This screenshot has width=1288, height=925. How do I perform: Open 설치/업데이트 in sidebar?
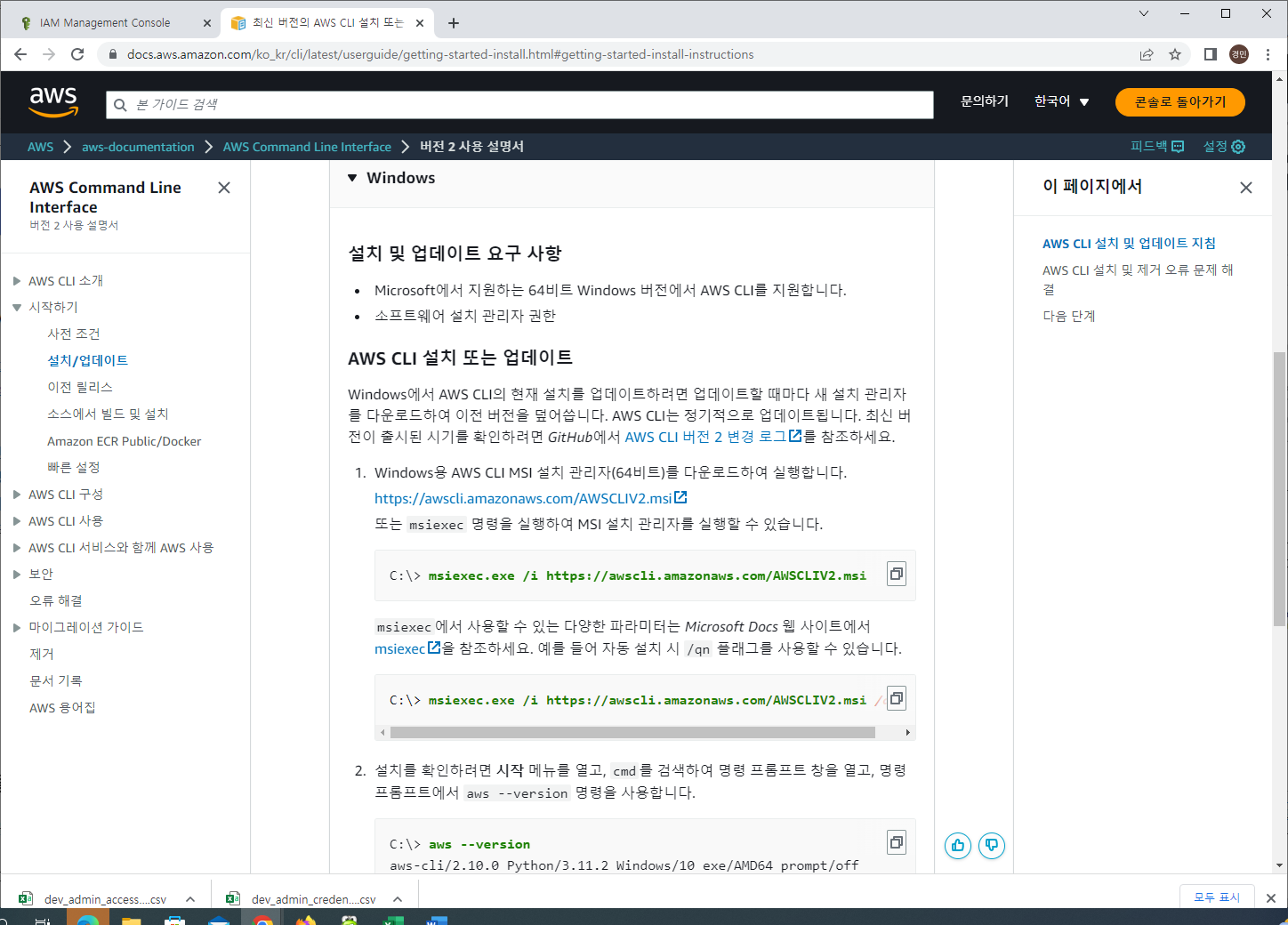tap(87, 361)
